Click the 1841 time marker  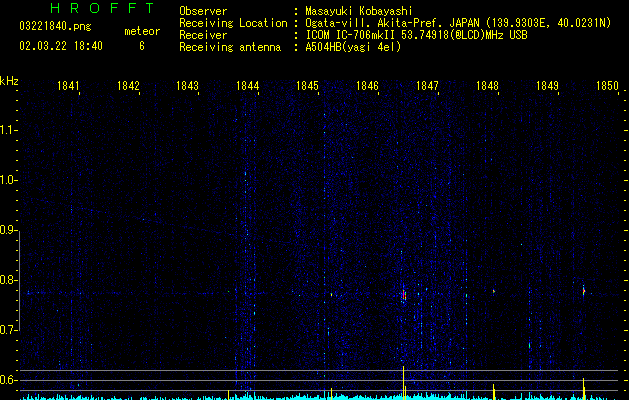(68, 86)
